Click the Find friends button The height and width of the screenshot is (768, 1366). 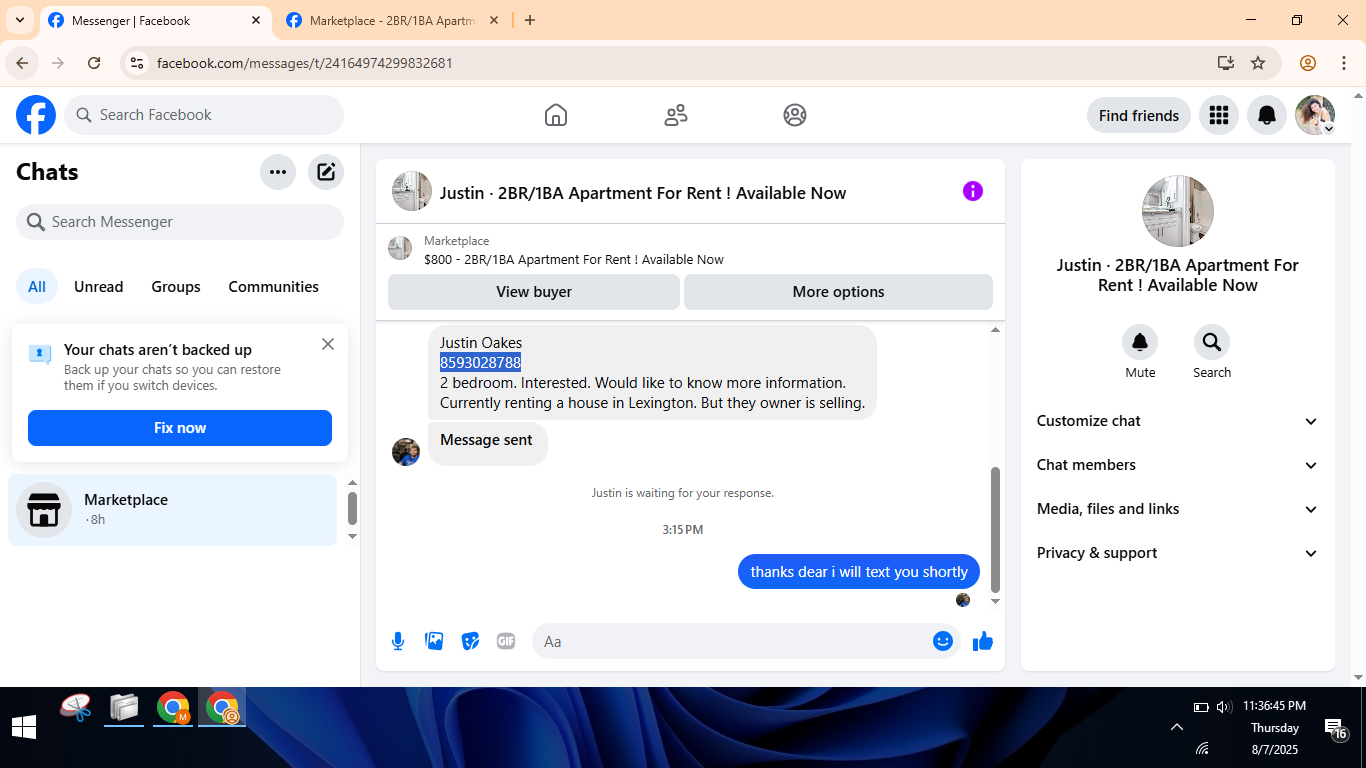coord(1139,115)
